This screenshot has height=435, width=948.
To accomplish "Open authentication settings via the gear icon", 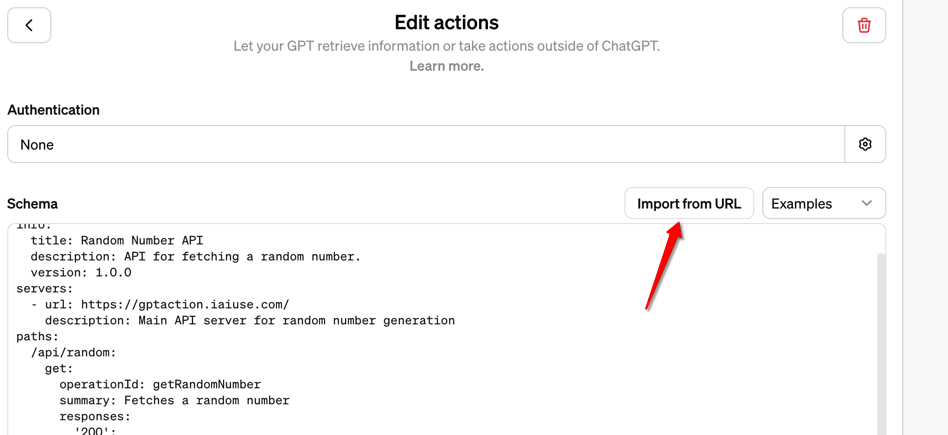I will [x=865, y=144].
